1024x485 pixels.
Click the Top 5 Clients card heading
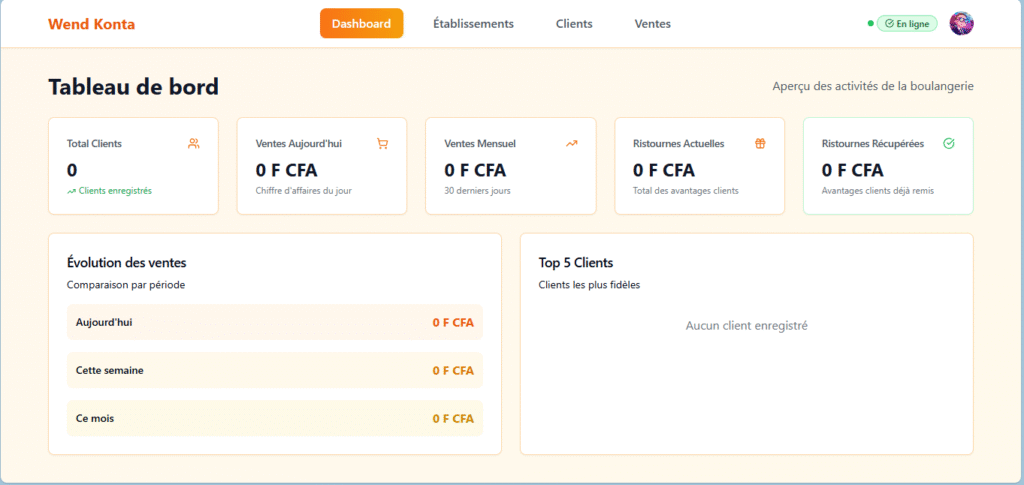point(575,263)
